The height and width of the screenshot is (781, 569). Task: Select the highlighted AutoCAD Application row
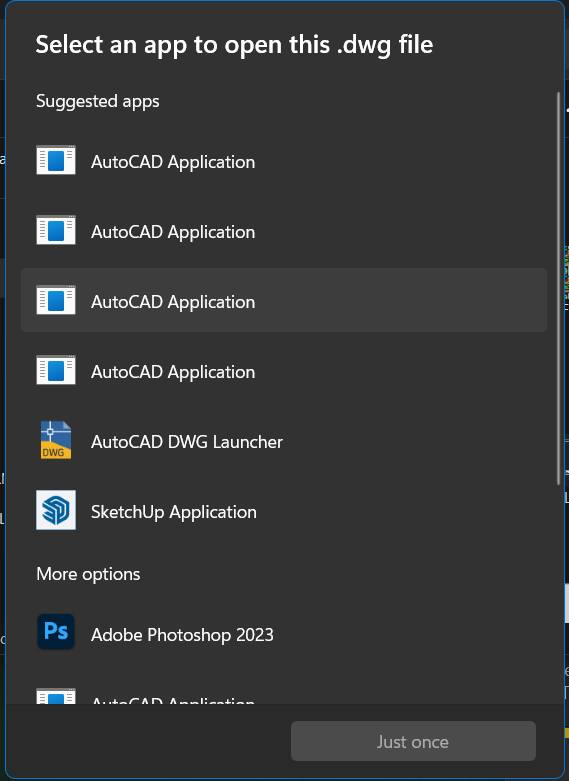click(x=284, y=300)
